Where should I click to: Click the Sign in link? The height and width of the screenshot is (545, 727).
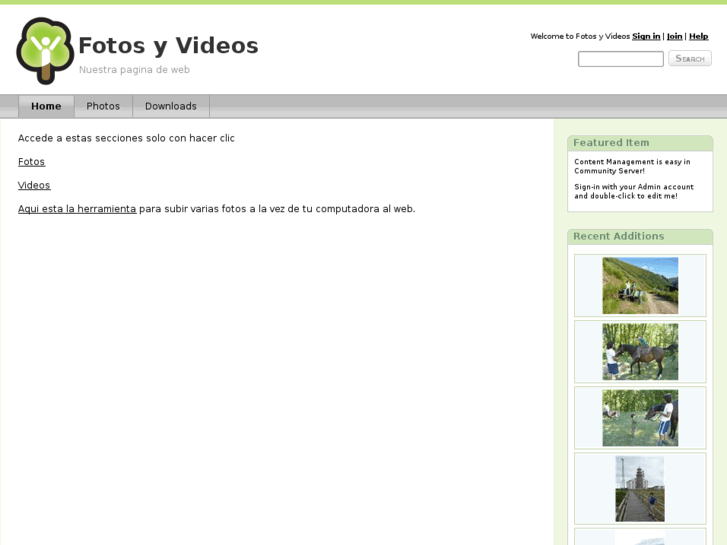646,36
